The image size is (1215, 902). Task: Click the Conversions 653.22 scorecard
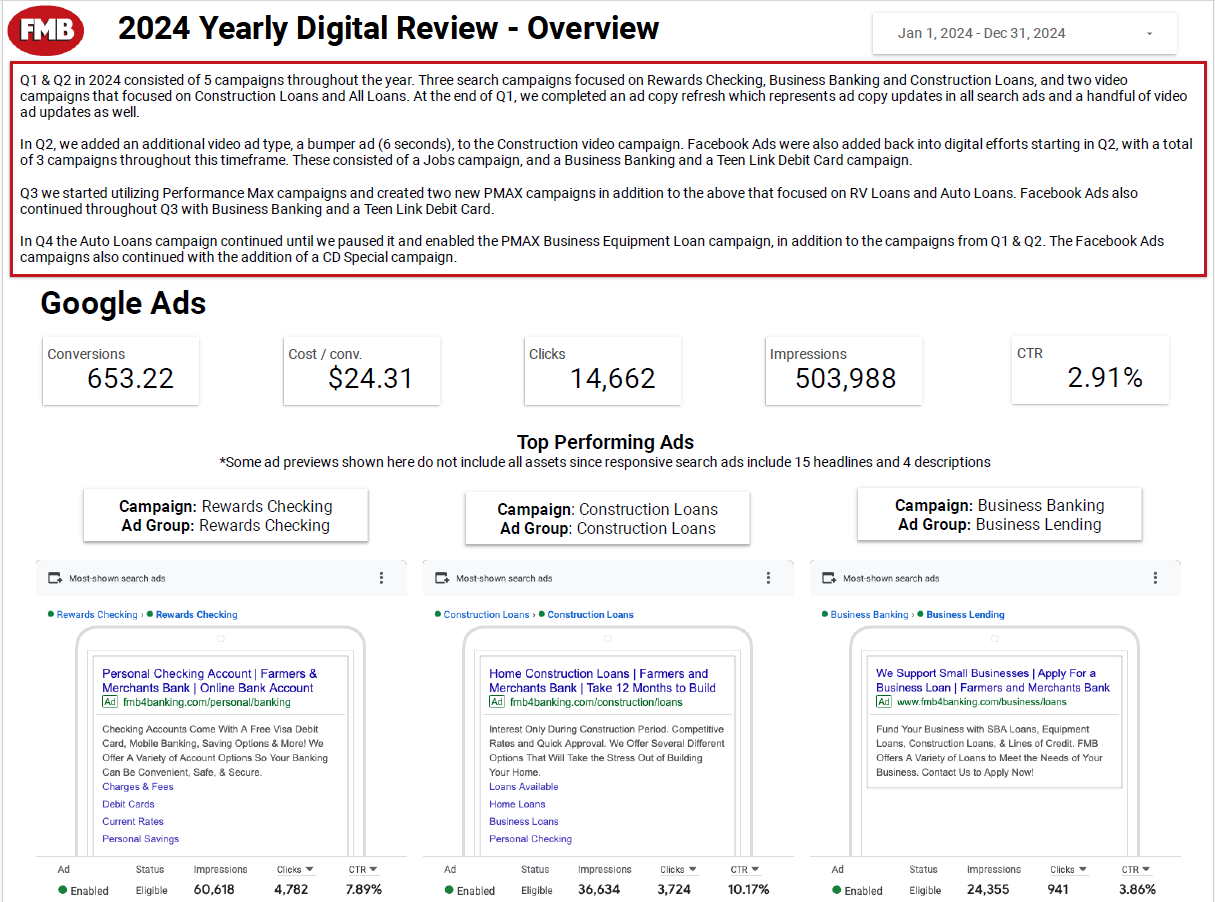pos(121,371)
